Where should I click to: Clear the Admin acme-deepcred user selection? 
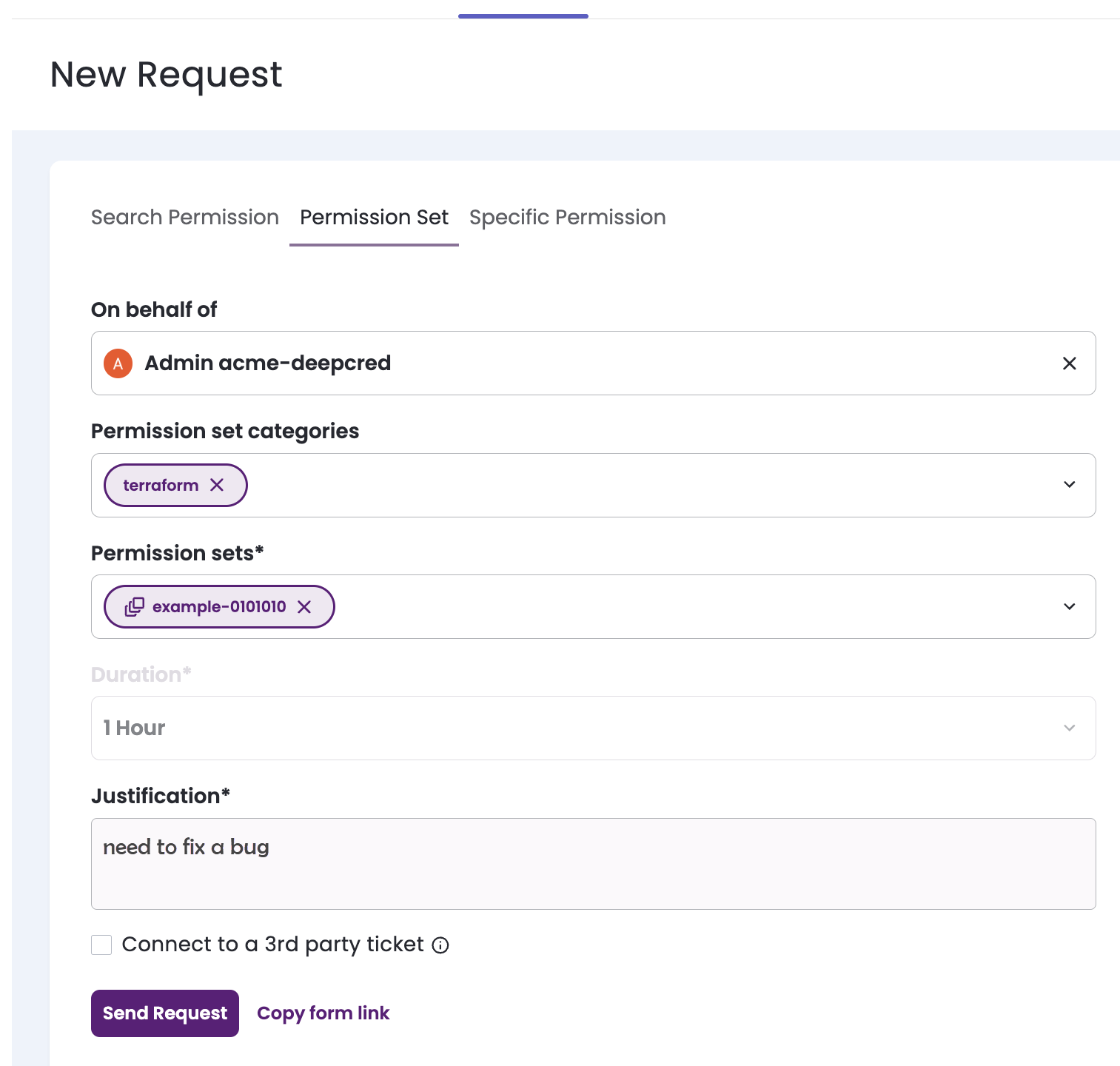1069,363
